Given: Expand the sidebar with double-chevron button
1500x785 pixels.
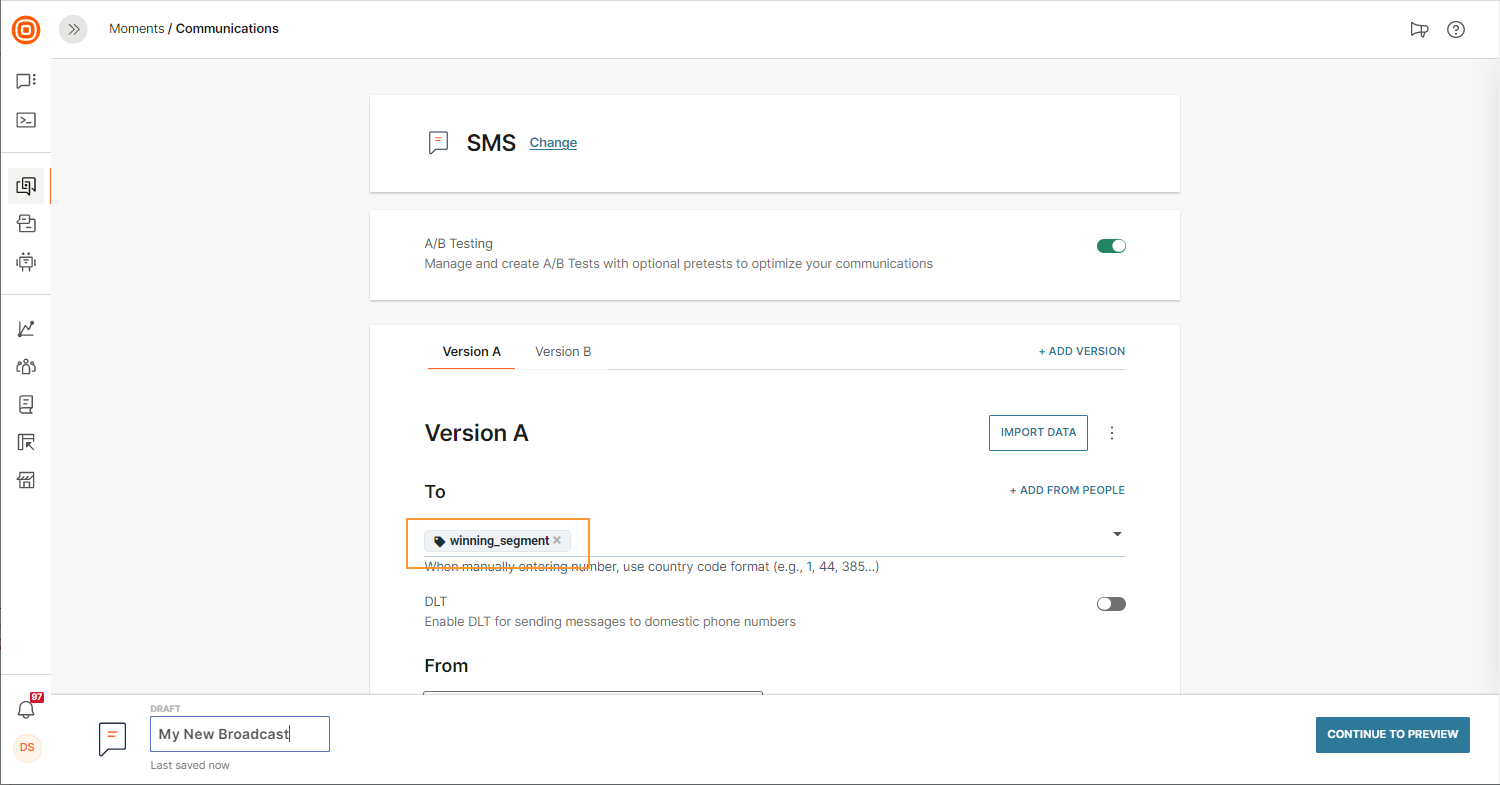Looking at the screenshot, I should coord(73,30).
